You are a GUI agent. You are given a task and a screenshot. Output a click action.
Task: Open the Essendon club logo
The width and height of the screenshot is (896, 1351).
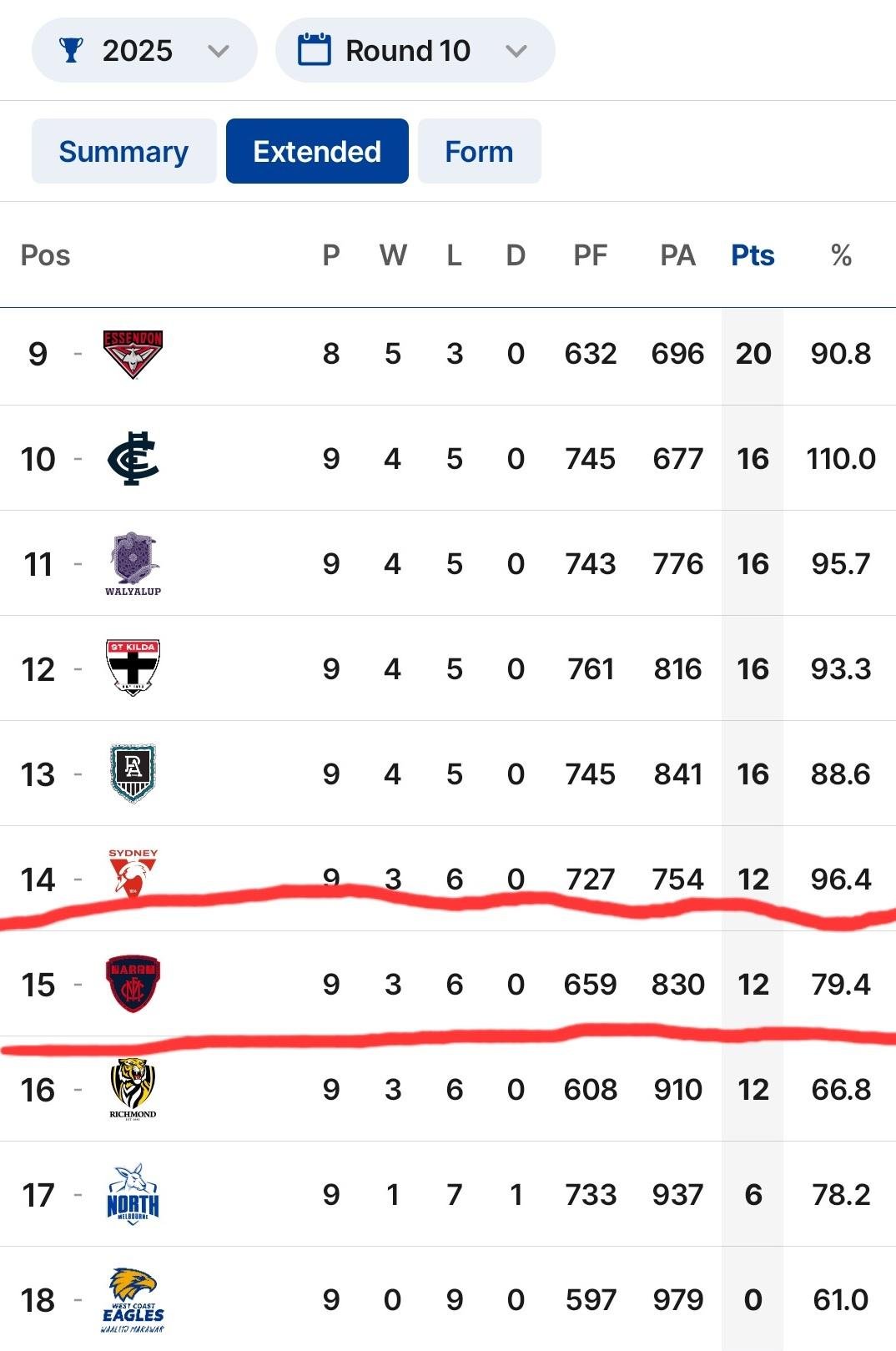pos(133,354)
